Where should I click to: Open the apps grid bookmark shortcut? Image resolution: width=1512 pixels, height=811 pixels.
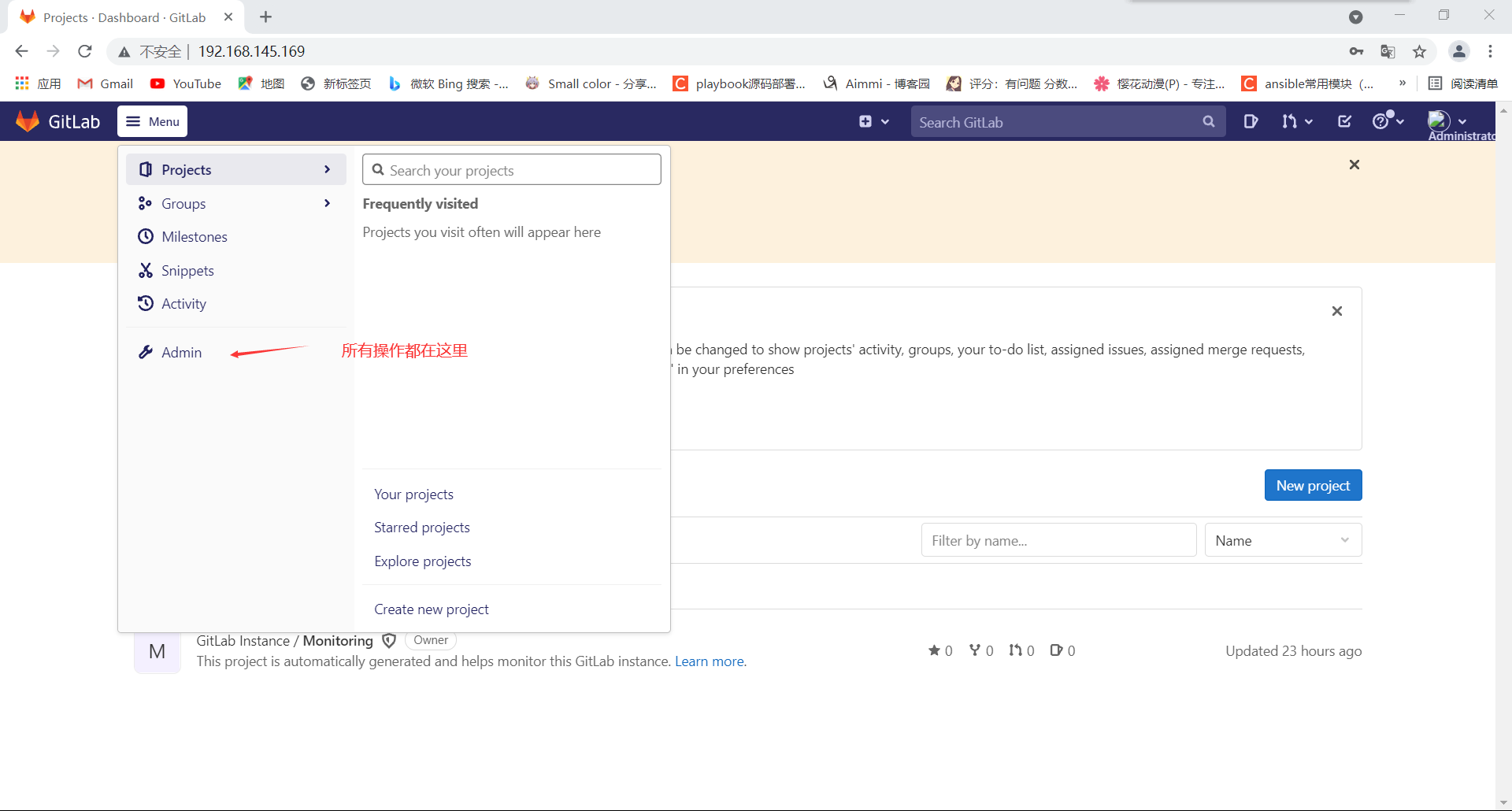pos(38,83)
